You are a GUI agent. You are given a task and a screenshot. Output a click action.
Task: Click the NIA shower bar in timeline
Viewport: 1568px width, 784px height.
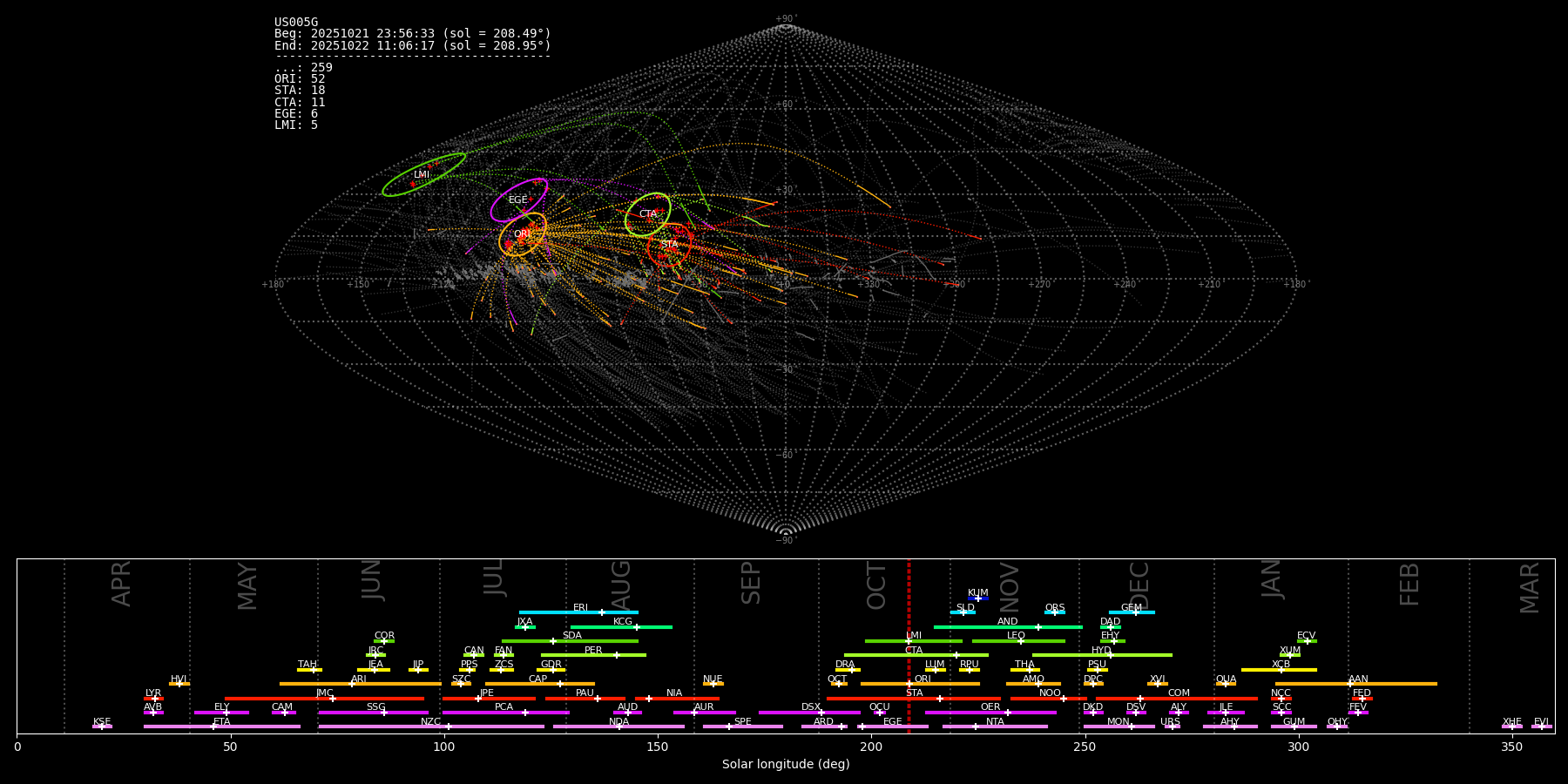pyautogui.click(x=677, y=698)
